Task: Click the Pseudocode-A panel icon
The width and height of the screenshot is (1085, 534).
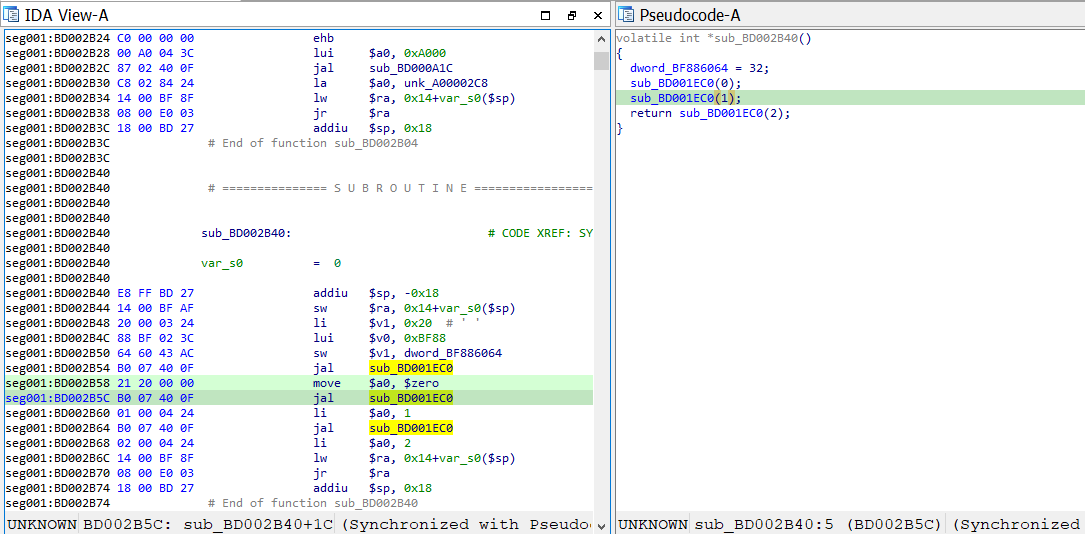Action: click(x=626, y=15)
